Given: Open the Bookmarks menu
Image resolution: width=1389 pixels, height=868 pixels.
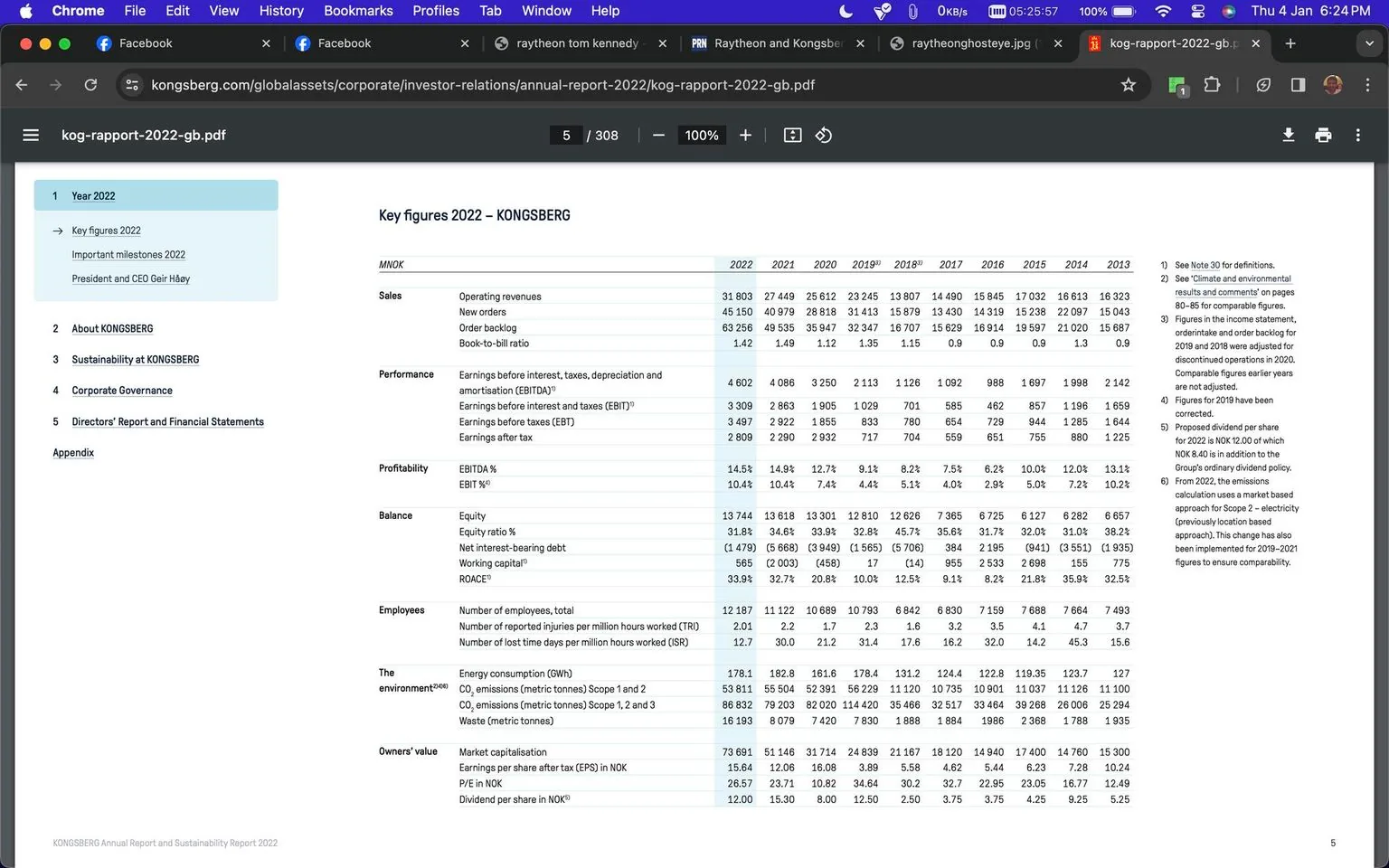Looking at the screenshot, I should coord(358,11).
